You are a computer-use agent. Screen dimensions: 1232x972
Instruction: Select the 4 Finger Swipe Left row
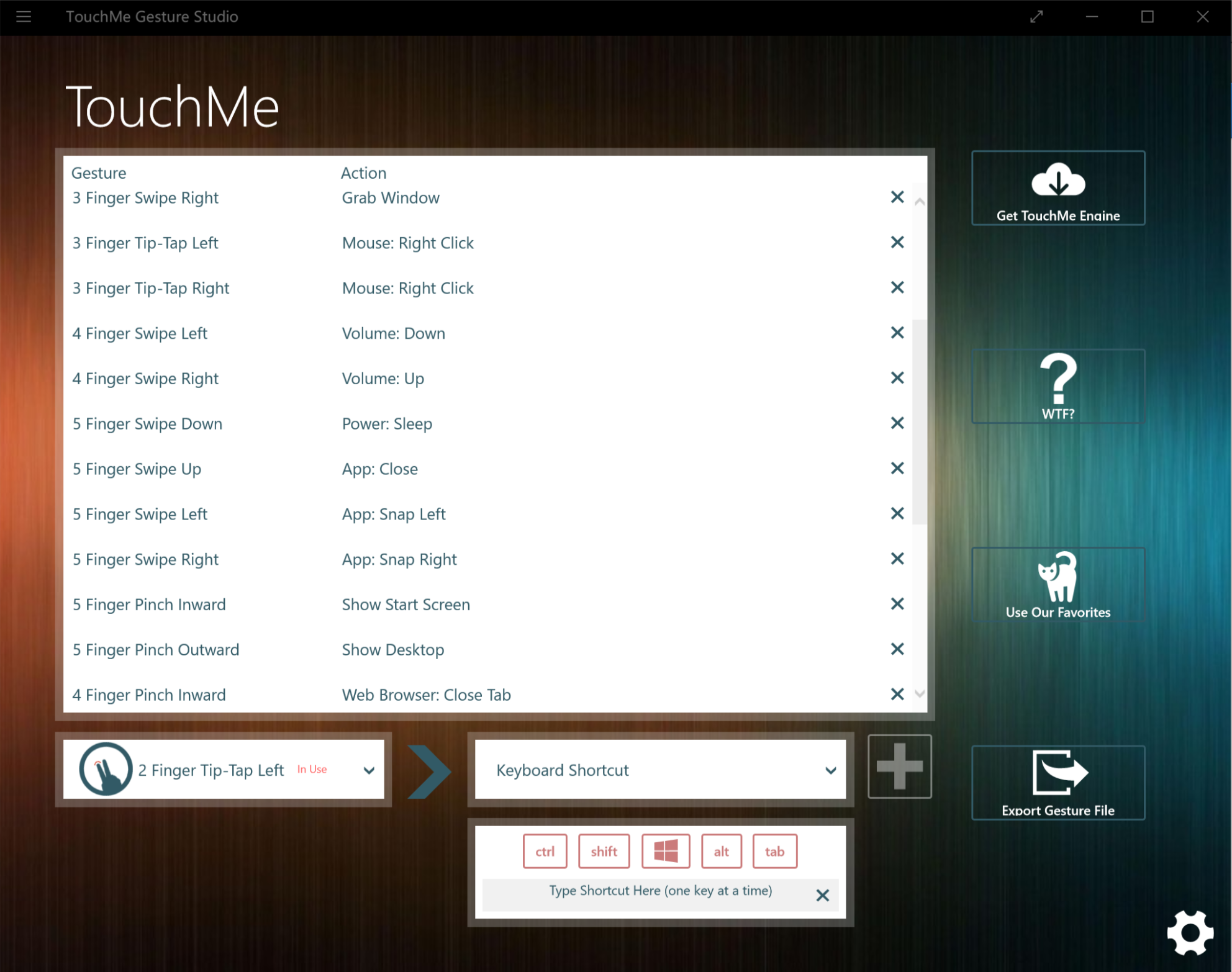(140, 333)
